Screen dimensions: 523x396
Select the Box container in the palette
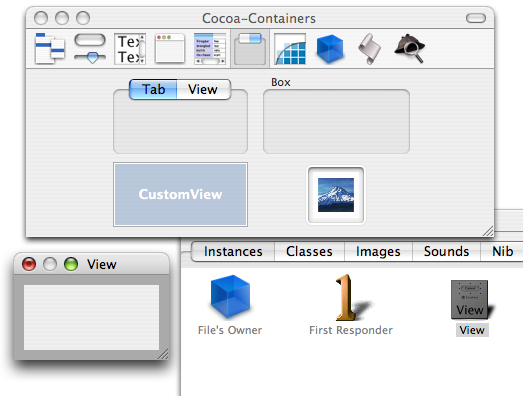(336, 121)
